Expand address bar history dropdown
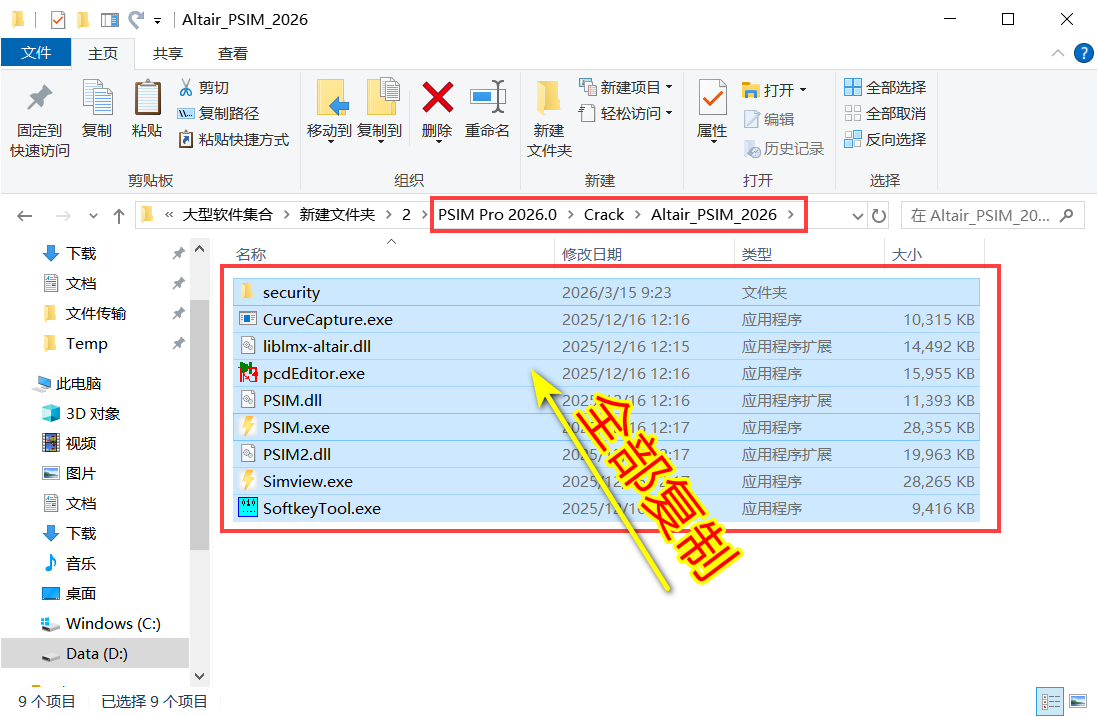 857,216
